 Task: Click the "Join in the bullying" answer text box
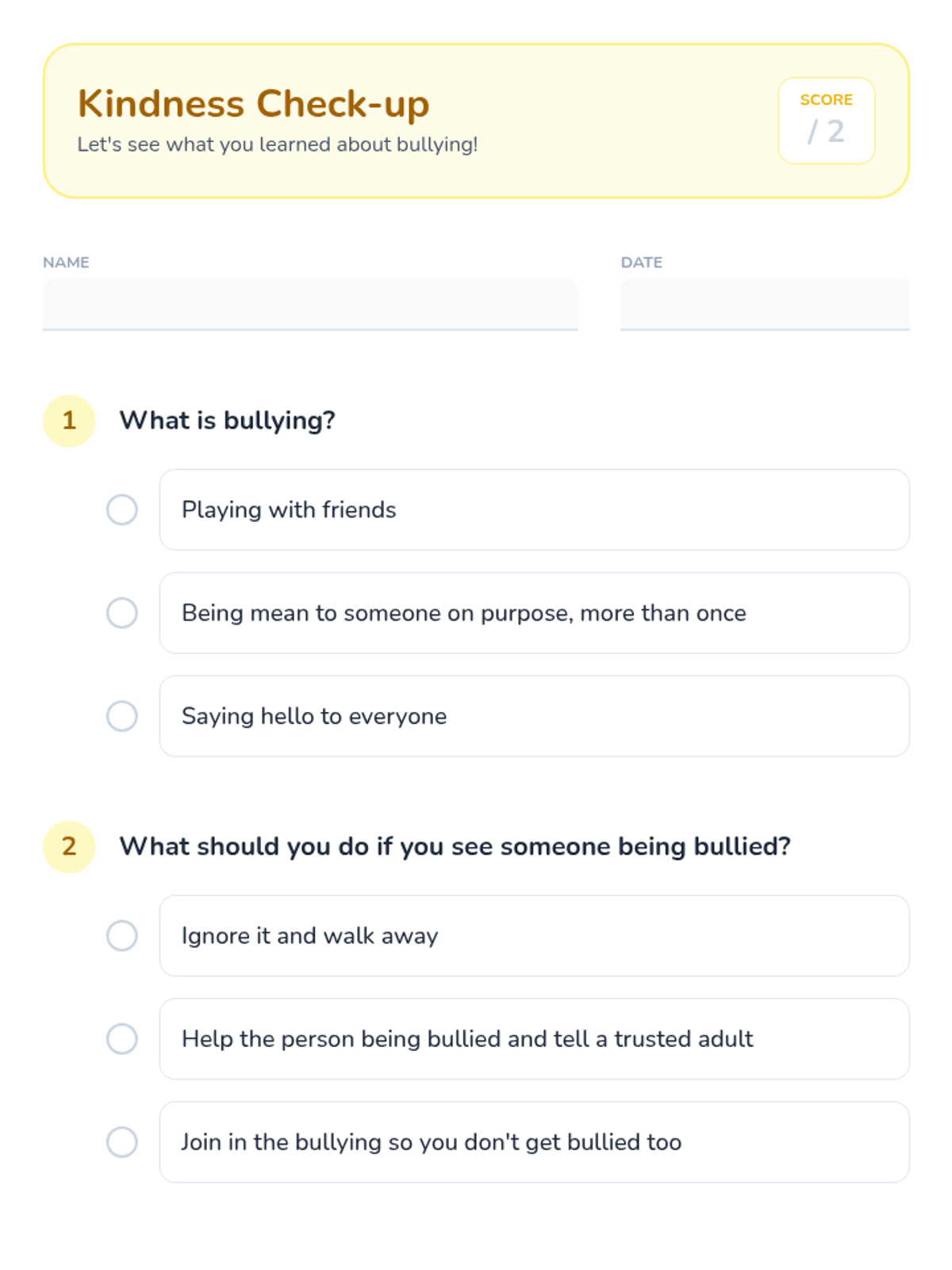coord(534,1142)
